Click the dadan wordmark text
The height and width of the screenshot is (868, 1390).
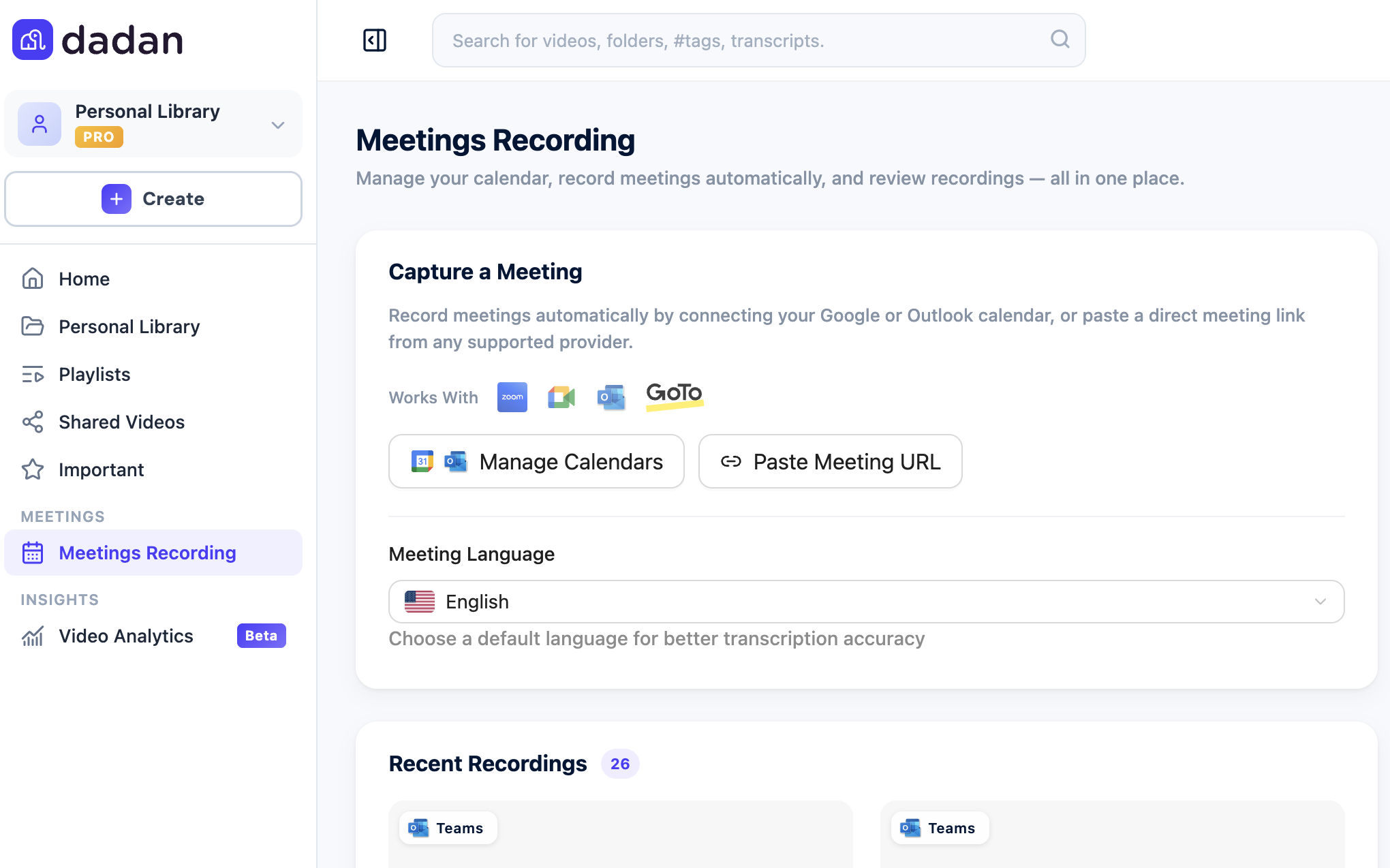coord(123,40)
